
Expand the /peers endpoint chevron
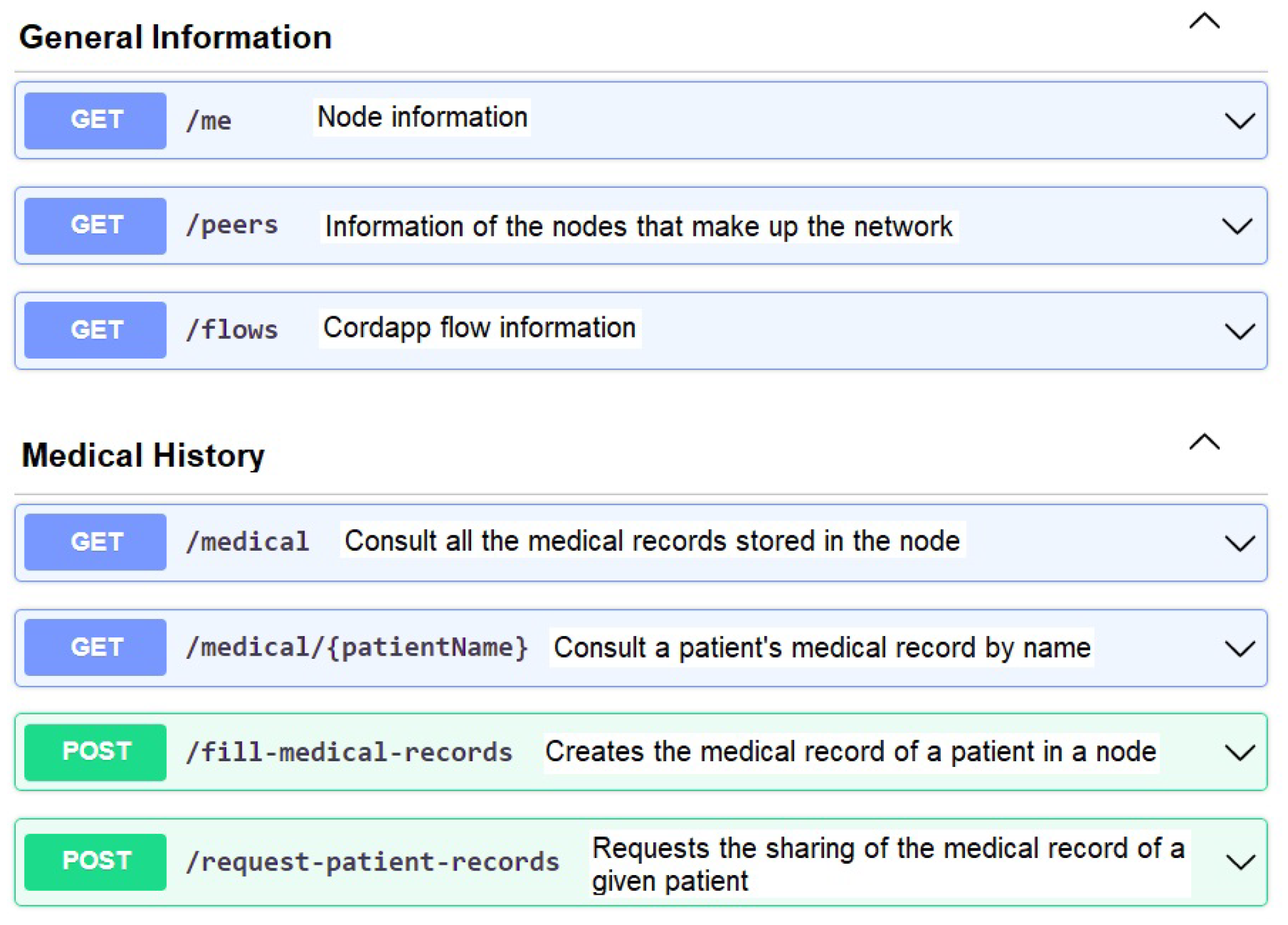tap(1237, 226)
